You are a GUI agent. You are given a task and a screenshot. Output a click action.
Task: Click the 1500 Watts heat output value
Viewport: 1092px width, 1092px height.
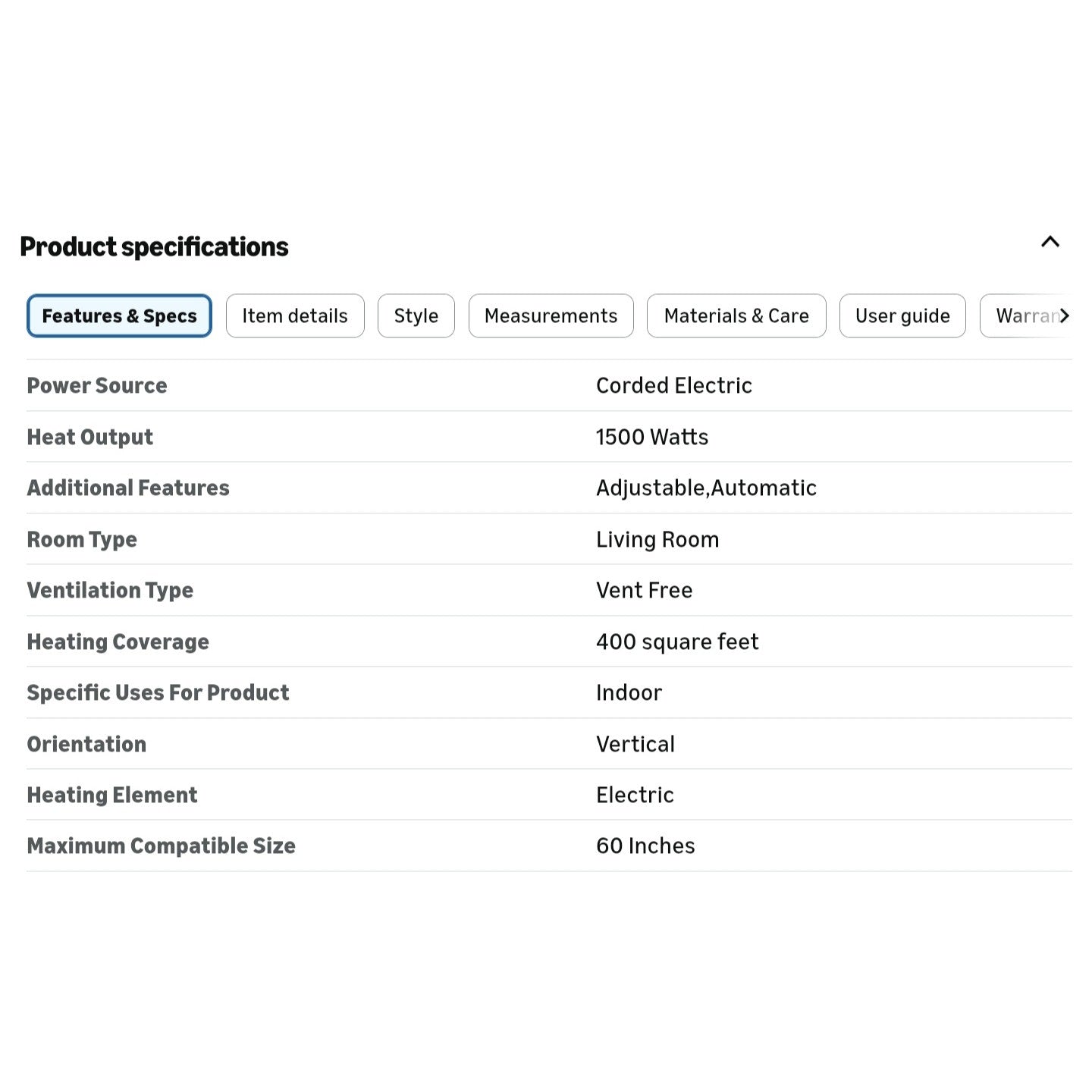(652, 438)
